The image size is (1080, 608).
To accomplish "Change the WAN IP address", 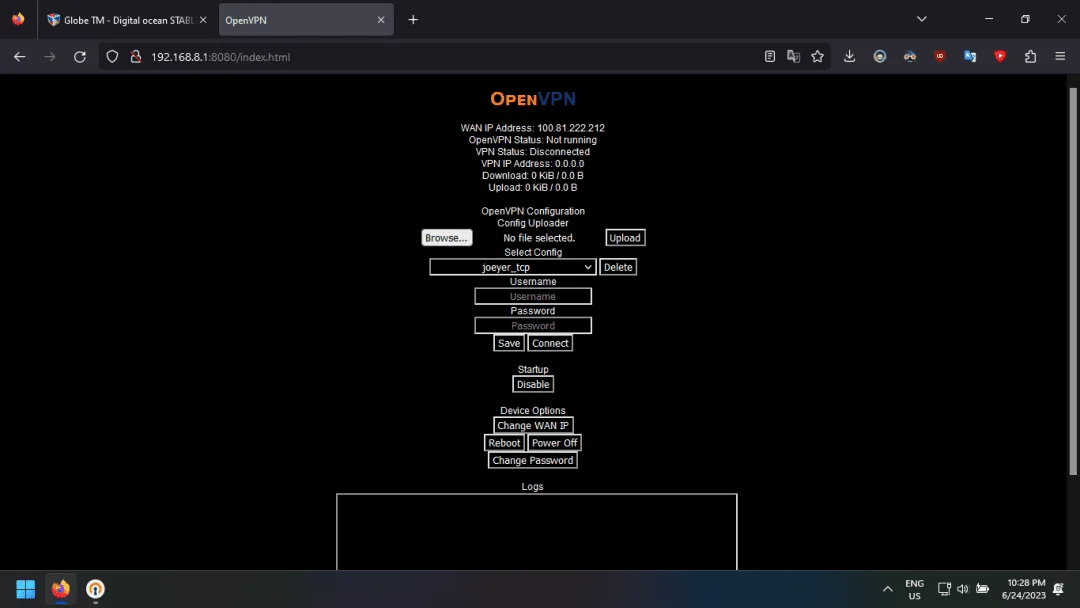I will point(532,426).
